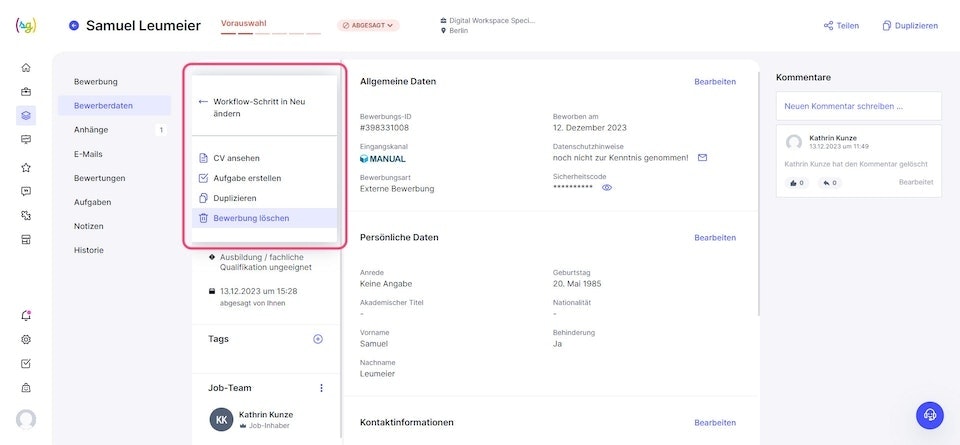
Task: Like Kathrin Kunze's comment with thumbs-up
Action: click(x=797, y=183)
